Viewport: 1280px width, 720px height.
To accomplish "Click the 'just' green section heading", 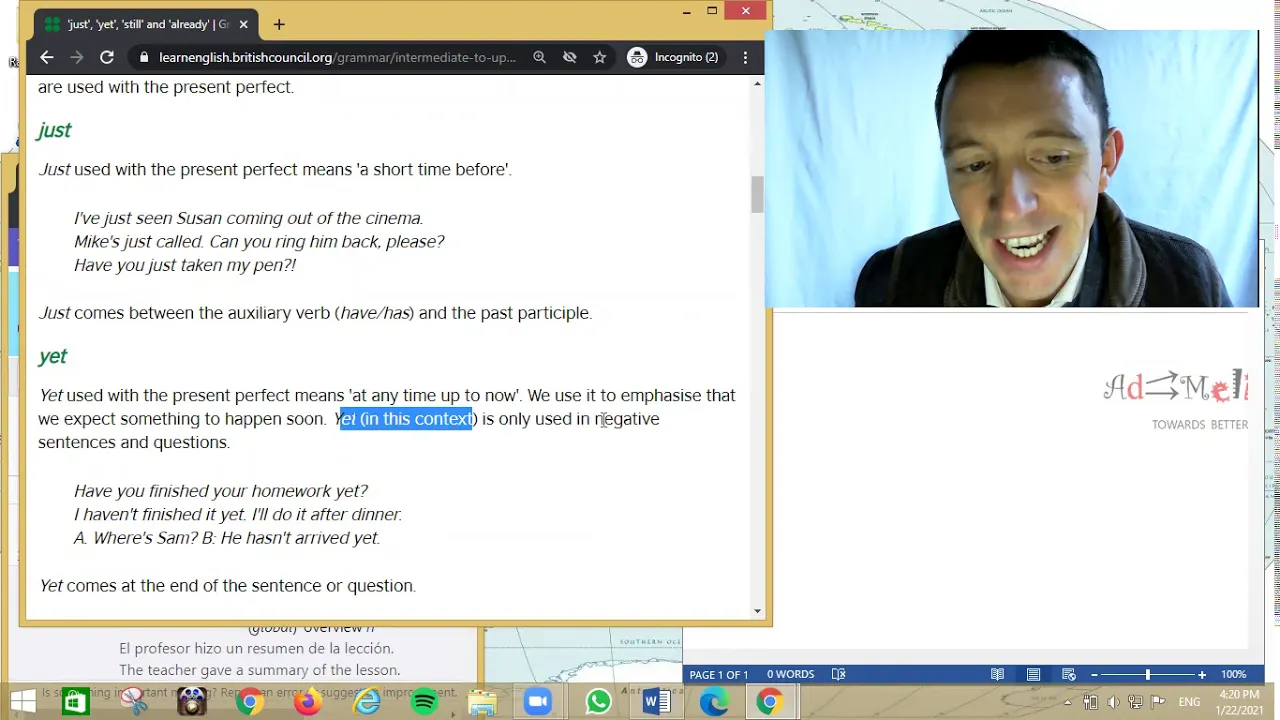I will tap(54, 130).
